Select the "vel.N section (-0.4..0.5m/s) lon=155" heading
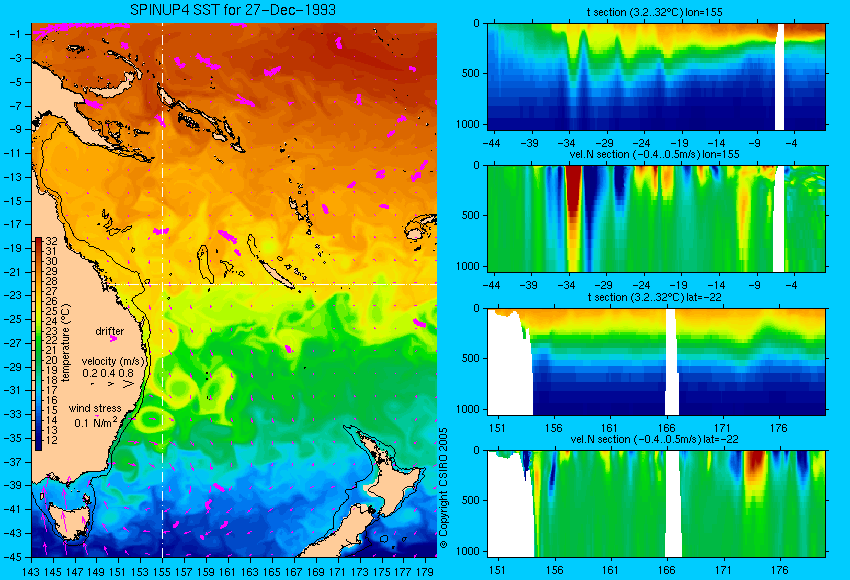The image size is (850, 580). point(654,154)
